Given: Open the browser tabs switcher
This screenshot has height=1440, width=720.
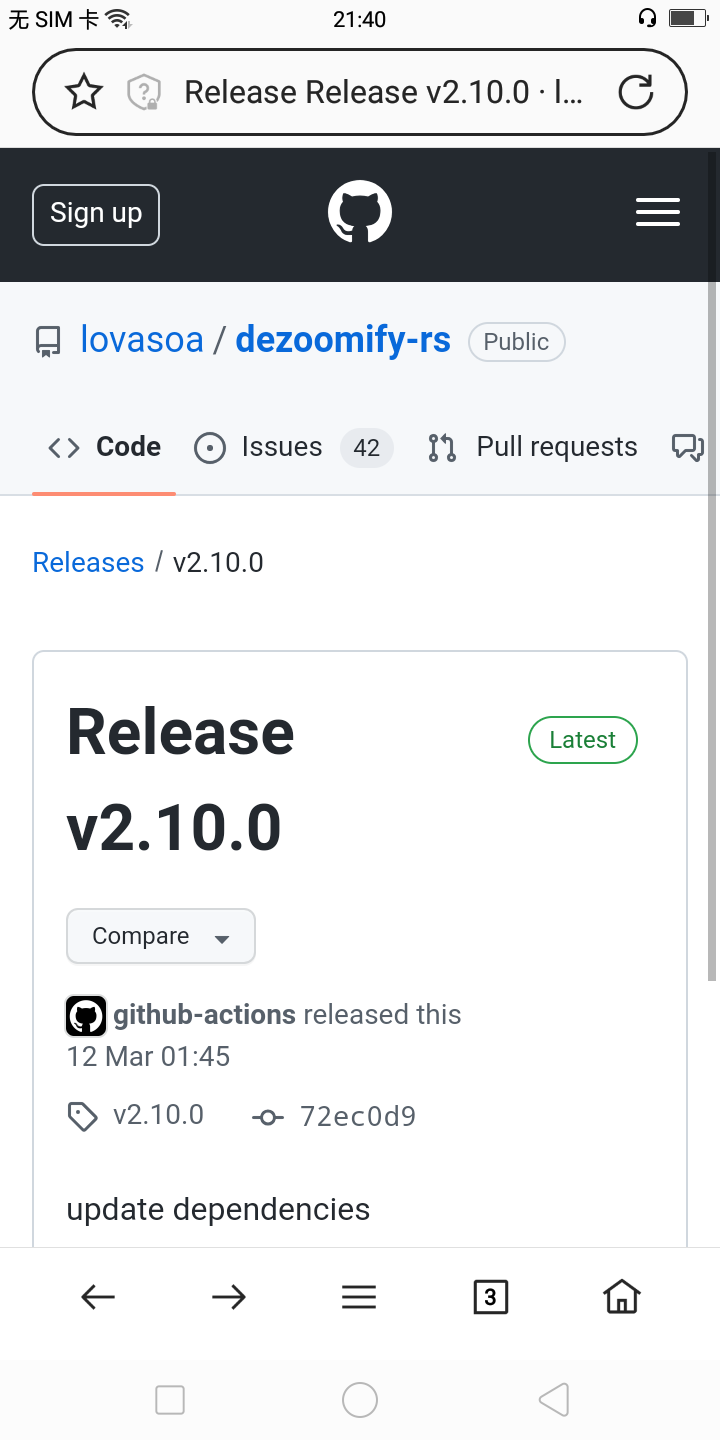Looking at the screenshot, I should [490, 1297].
